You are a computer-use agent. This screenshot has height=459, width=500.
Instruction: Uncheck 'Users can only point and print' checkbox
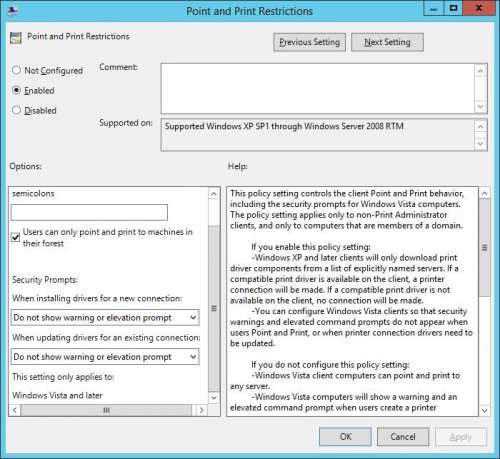pos(15,237)
